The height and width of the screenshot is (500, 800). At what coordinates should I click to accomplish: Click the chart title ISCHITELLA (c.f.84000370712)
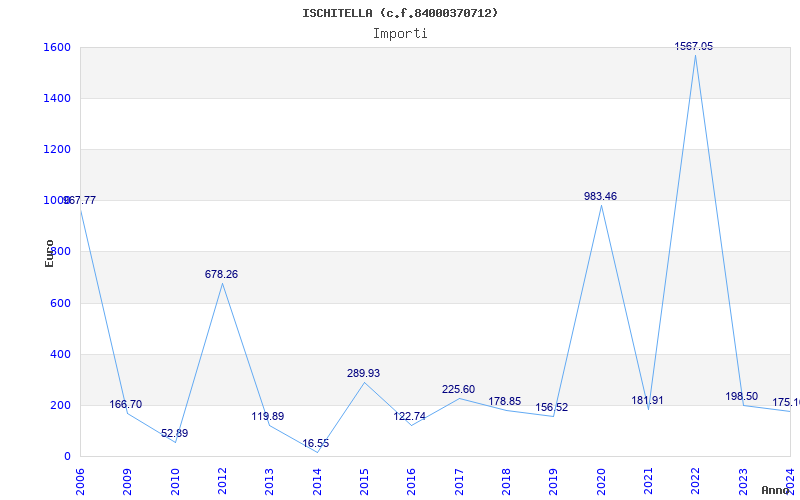click(400, 13)
